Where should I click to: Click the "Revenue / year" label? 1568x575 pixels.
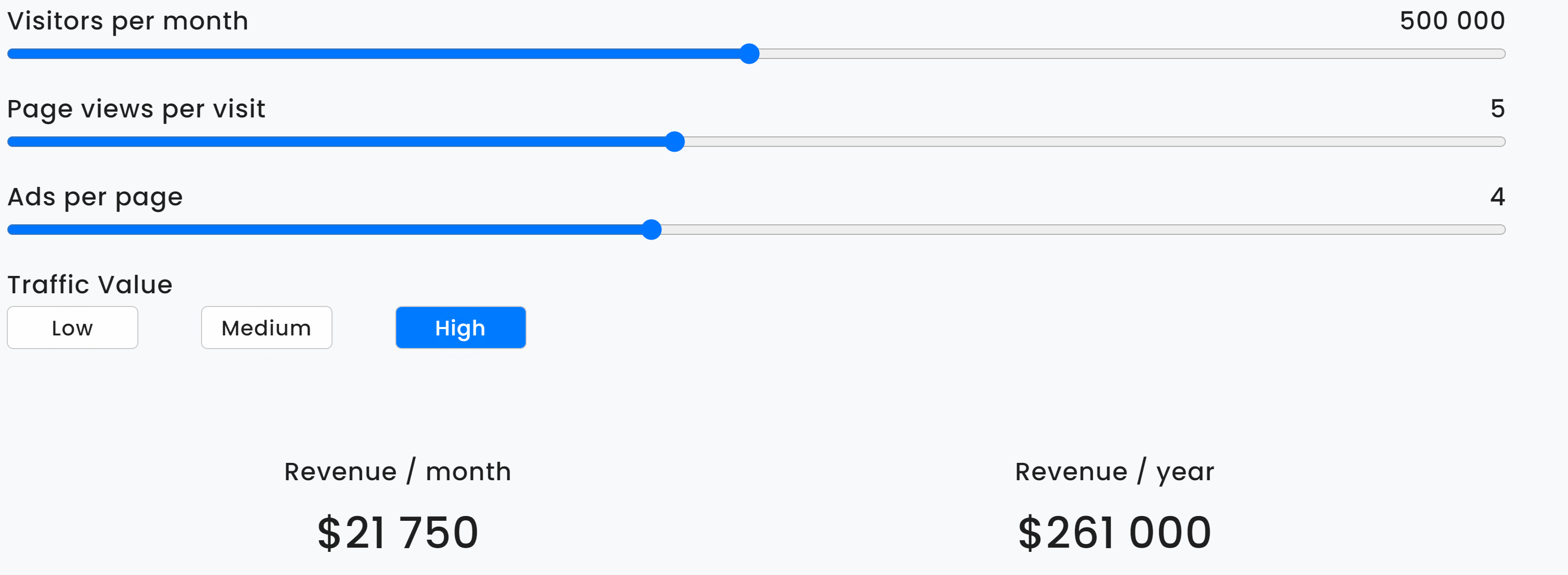pyautogui.click(x=1114, y=471)
